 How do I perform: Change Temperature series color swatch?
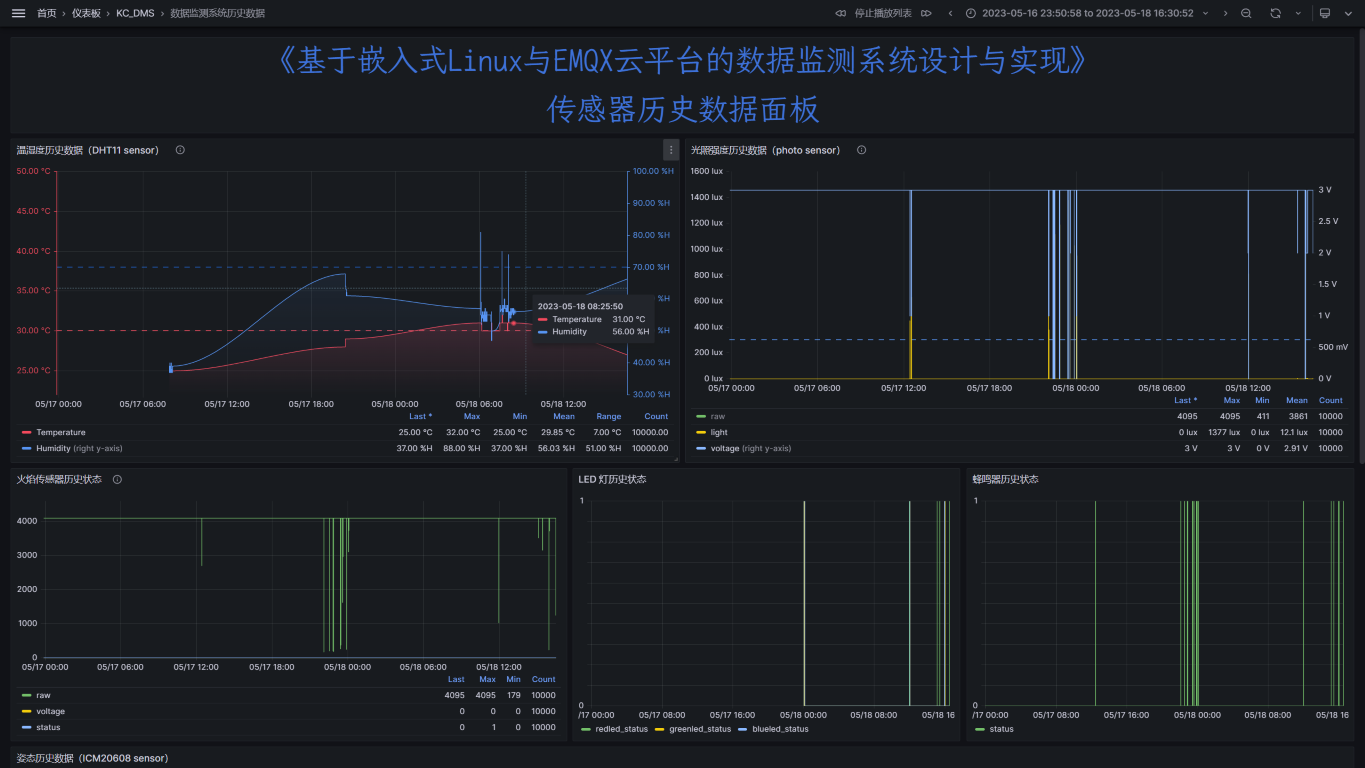click(x=26, y=432)
